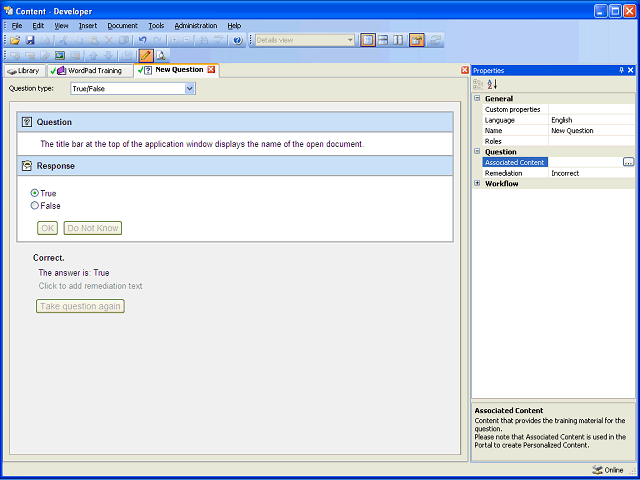This screenshot has height=480, width=640.
Task: Click the Expand plus toolbar icon
Action: [x=174, y=40]
